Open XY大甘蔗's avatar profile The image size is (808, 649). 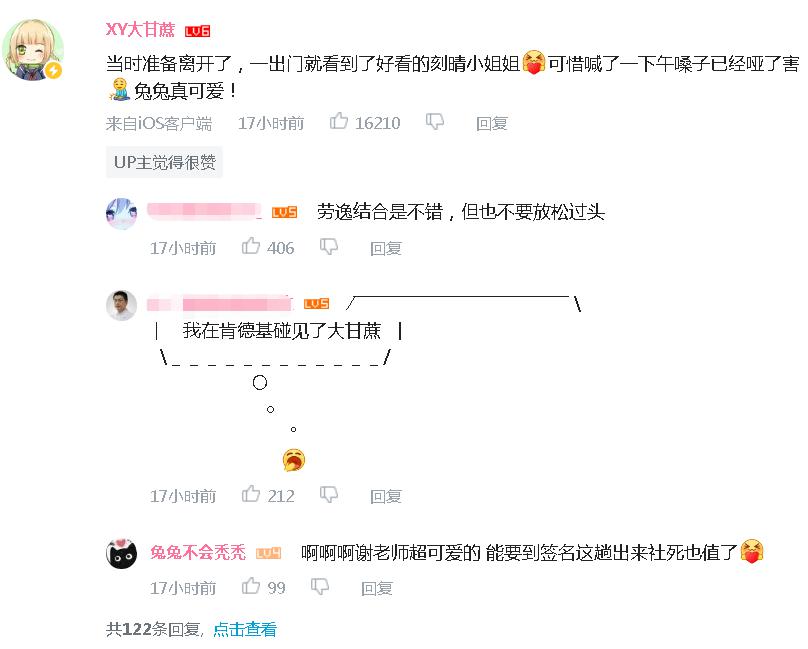tap(32, 50)
